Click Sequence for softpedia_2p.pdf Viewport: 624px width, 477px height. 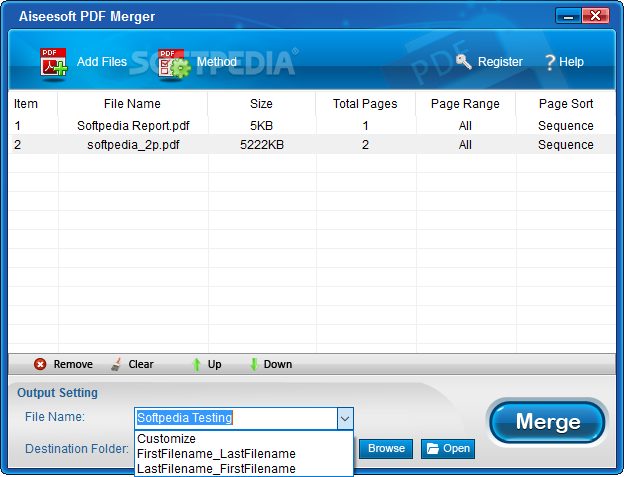pos(566,144)
